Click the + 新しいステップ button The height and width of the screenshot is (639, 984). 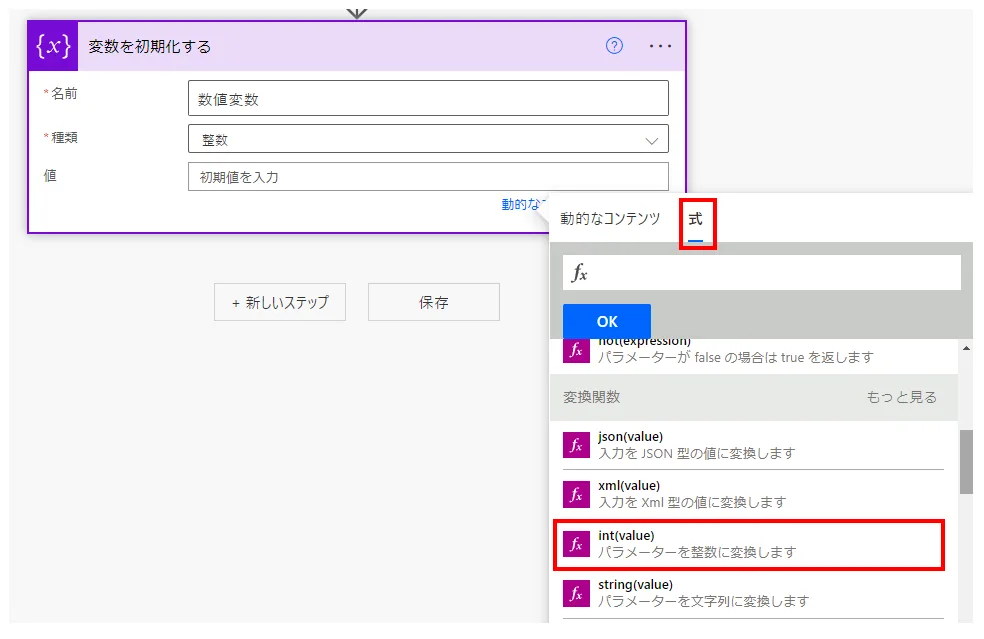(280, 302)
